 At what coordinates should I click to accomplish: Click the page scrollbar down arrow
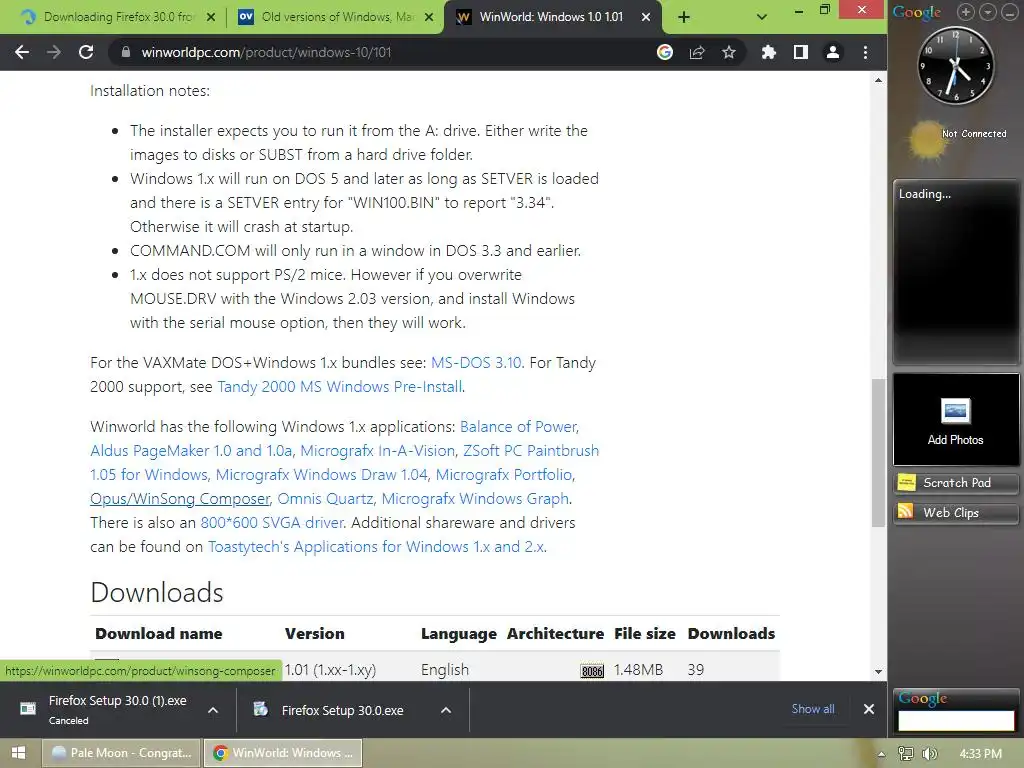pos(878,671)
